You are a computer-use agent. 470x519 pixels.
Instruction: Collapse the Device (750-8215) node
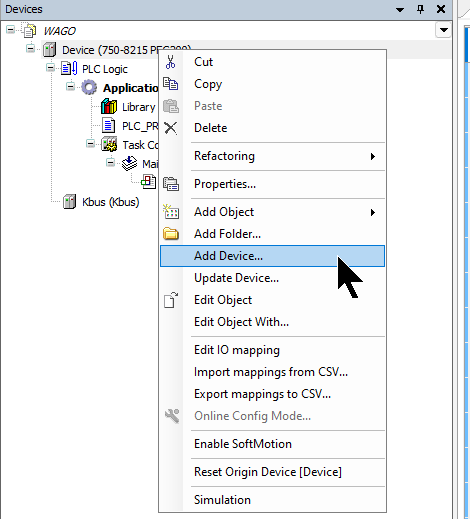point(31,49)
